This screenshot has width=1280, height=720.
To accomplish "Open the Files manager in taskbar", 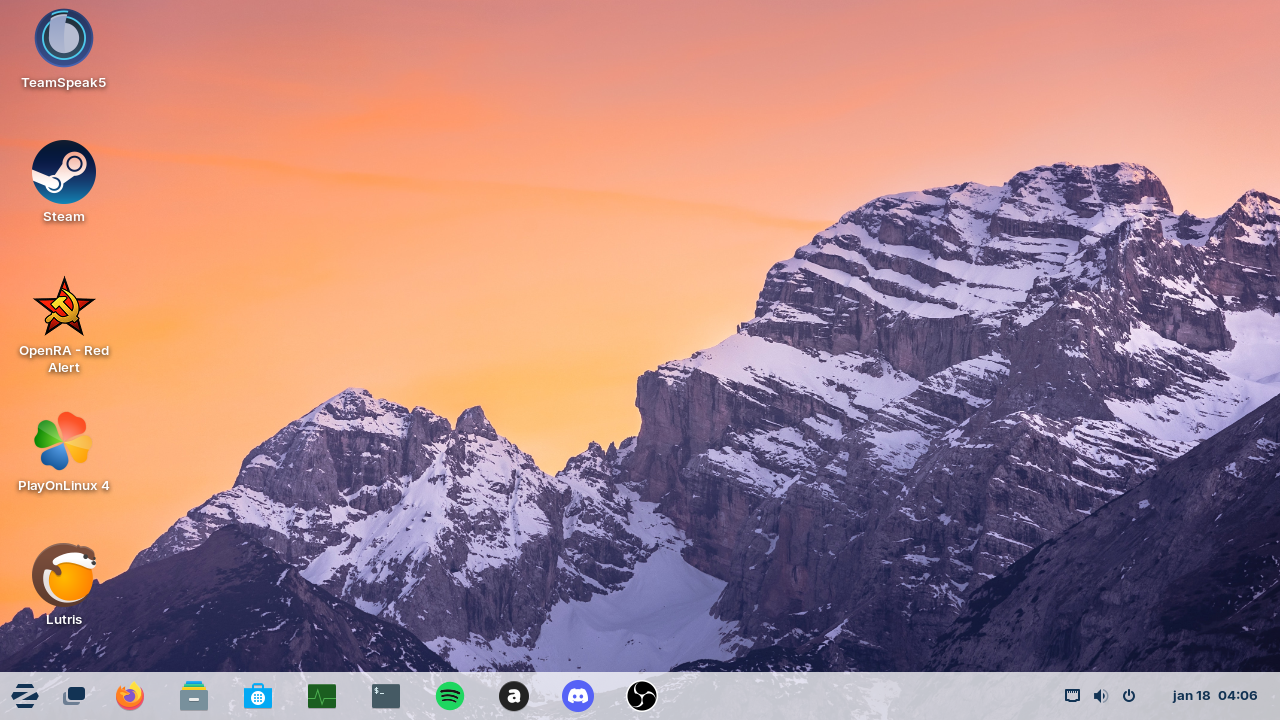I will pyautogui.click(x=194, y=696).
